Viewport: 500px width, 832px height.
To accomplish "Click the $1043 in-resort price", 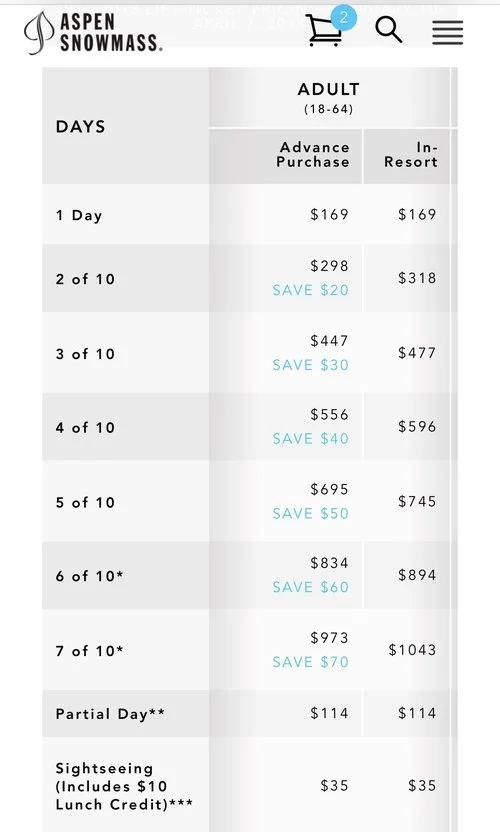I will tap(412, 649).
